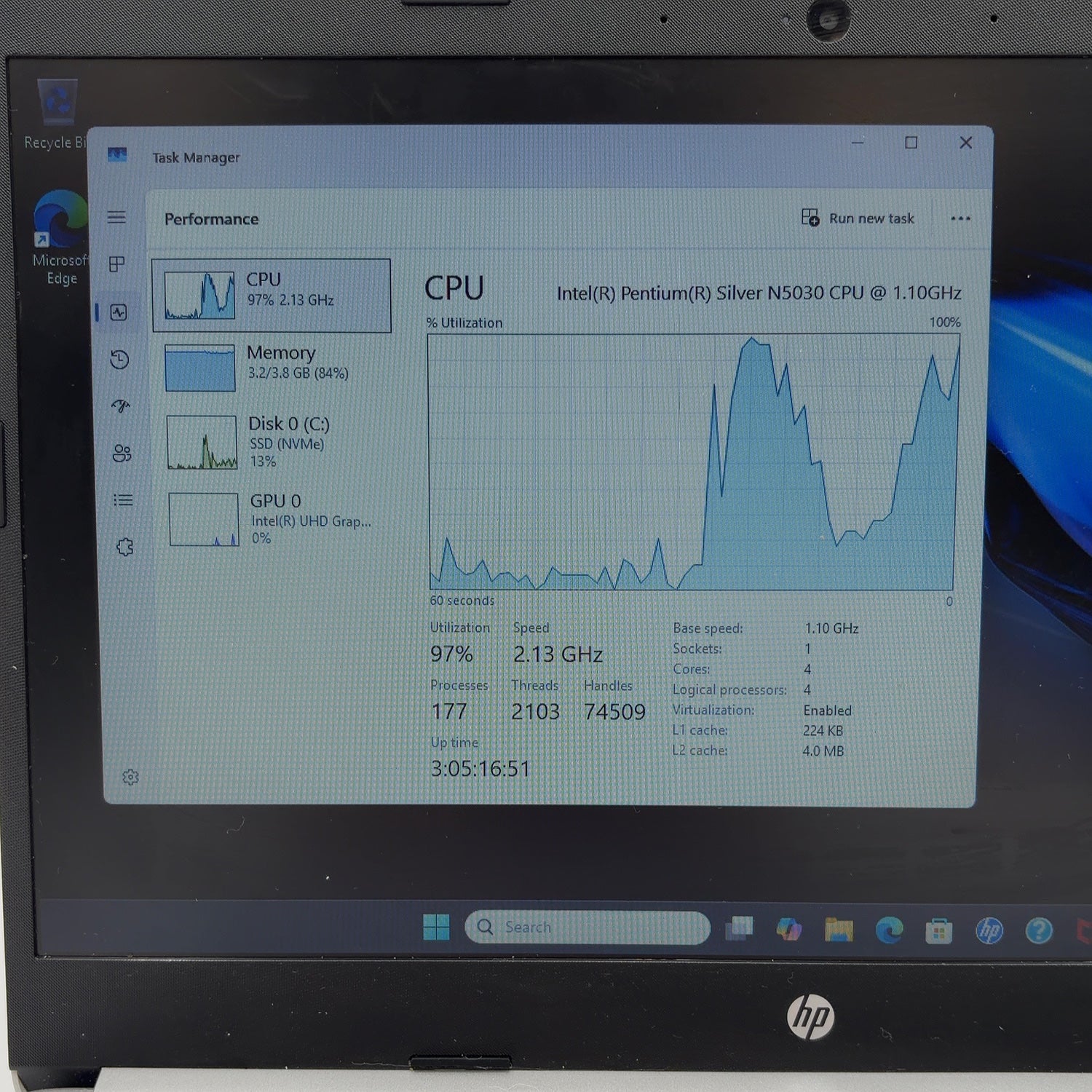Click Run new task button
The image size is (1092, 1092).
coord(858,218)
